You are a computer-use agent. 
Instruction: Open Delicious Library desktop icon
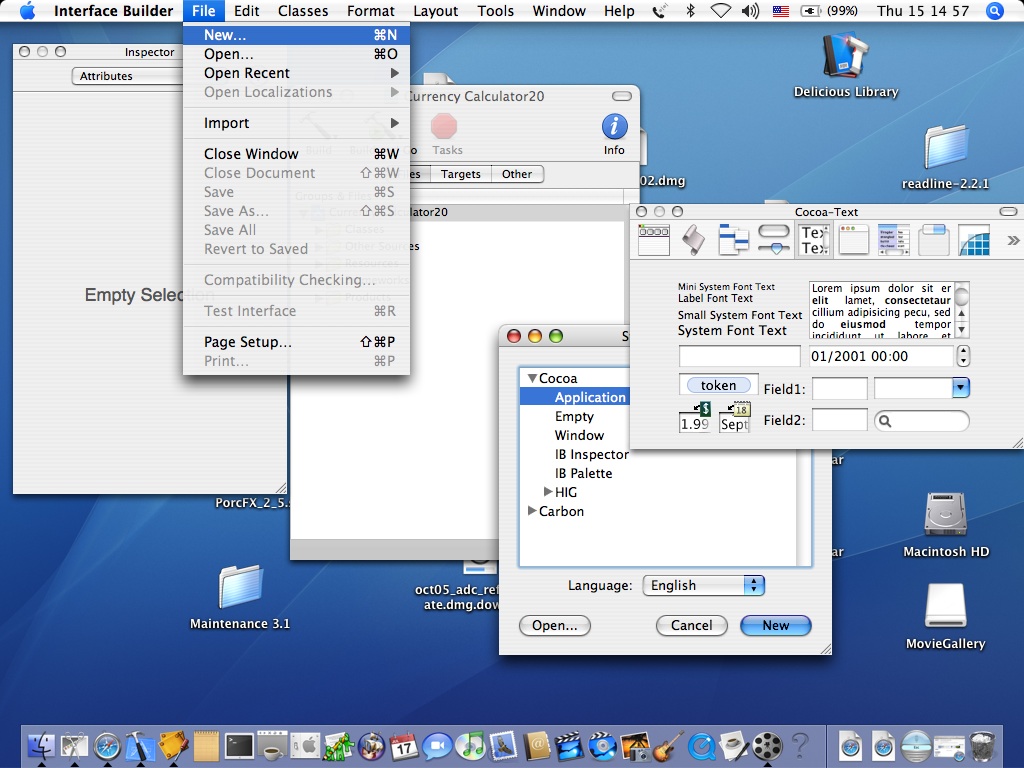(x=846, y=56)
